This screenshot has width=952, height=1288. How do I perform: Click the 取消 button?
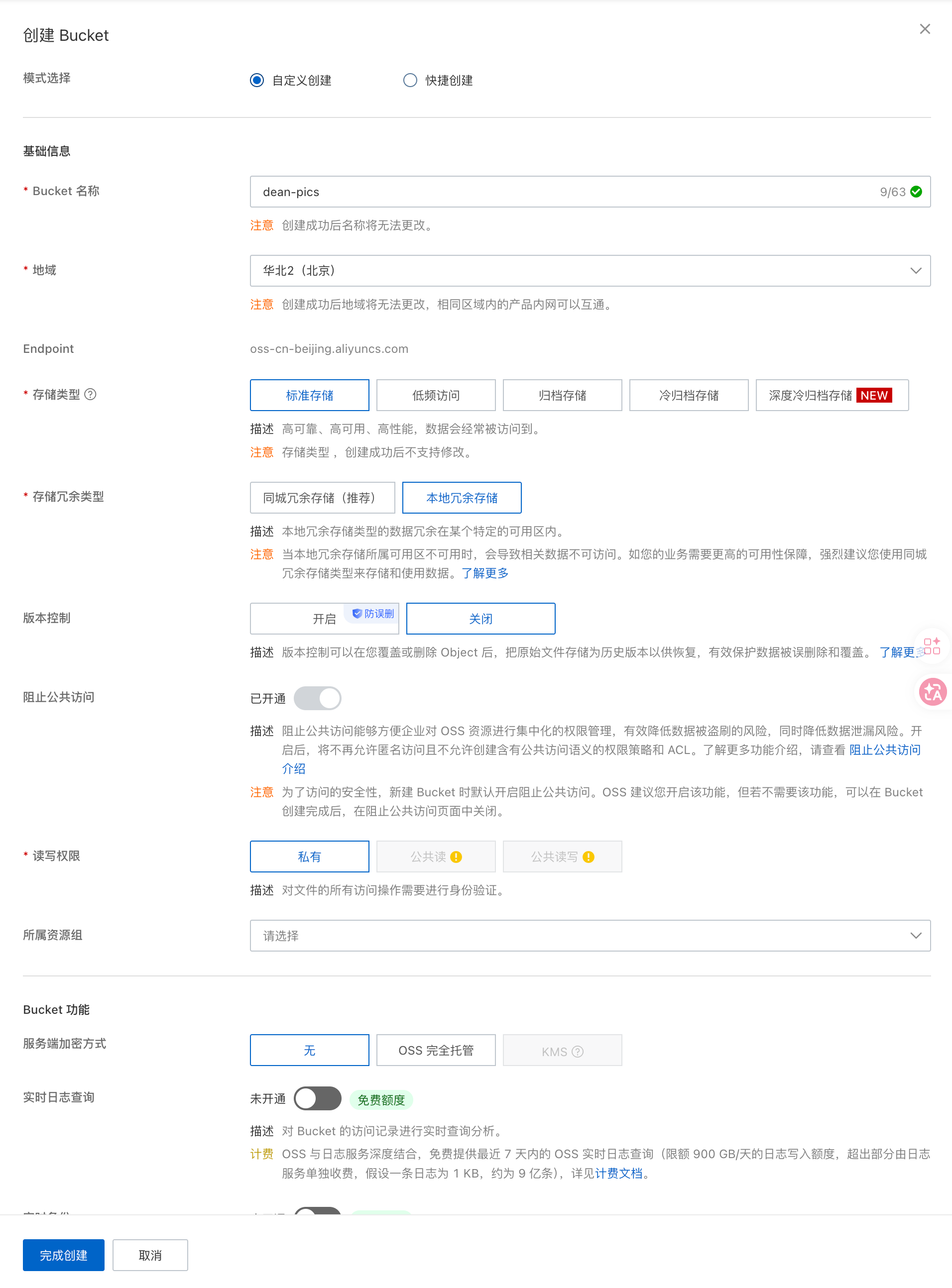150,1255
